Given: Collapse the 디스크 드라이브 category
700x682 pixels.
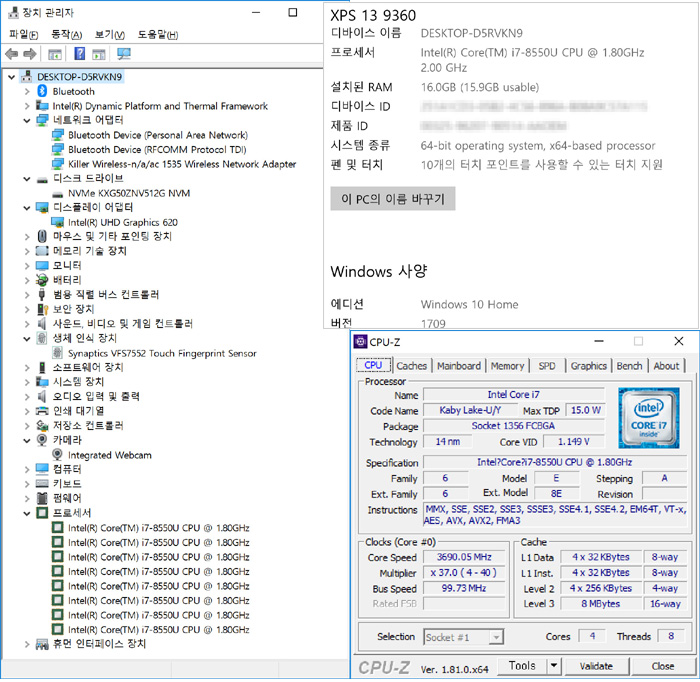Looking at the screenshot, I should point(27,179).
